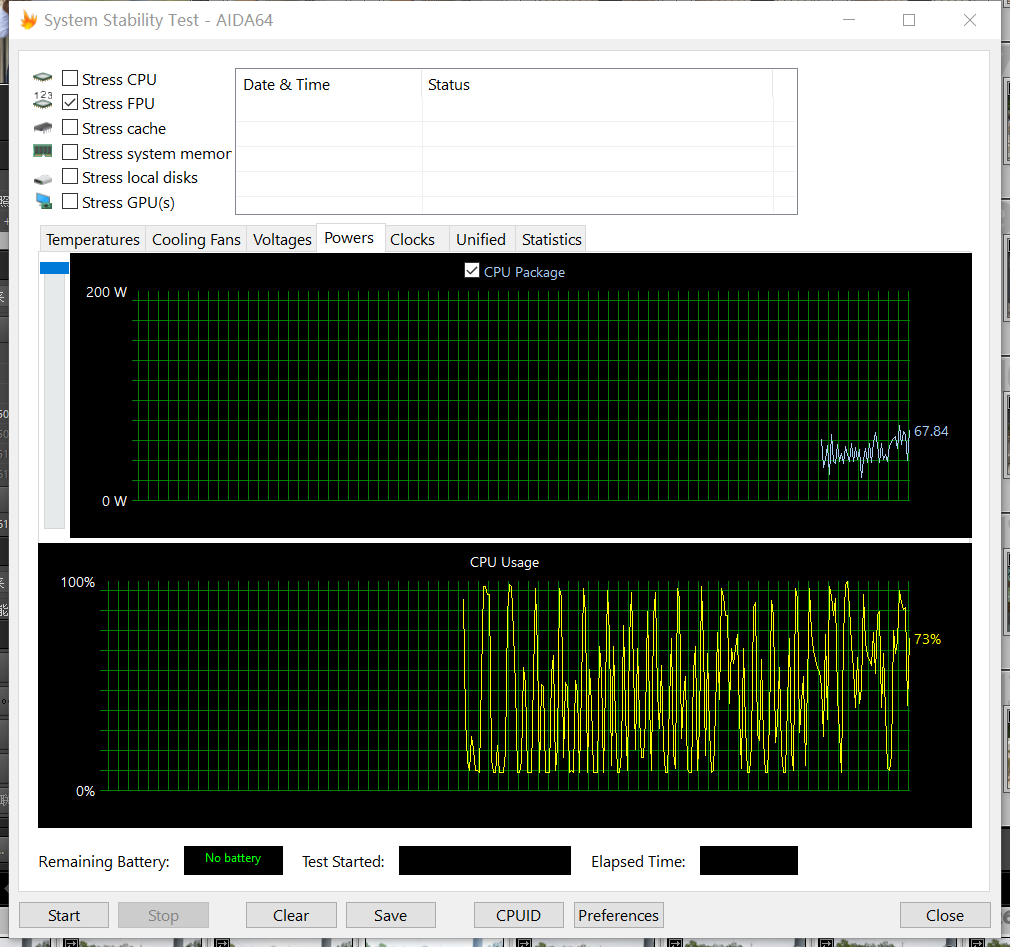The image size is (1010, 947).
Task: Uncheck the Stress FPU checkbox
Action: [70, 103]
